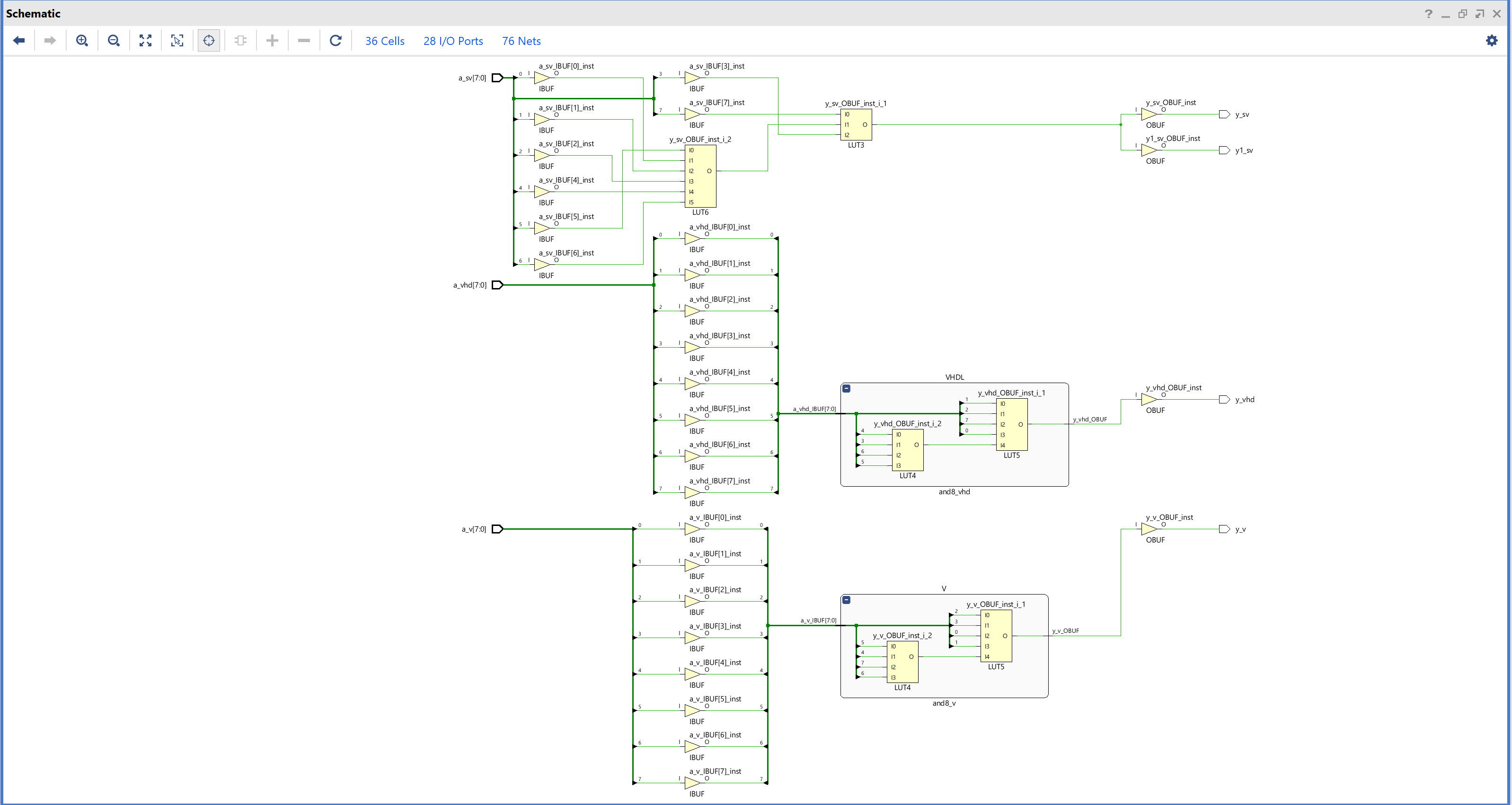Click the forward arrow navigation icon
This screenshot has height=805, width=1512.
point(51,41)
